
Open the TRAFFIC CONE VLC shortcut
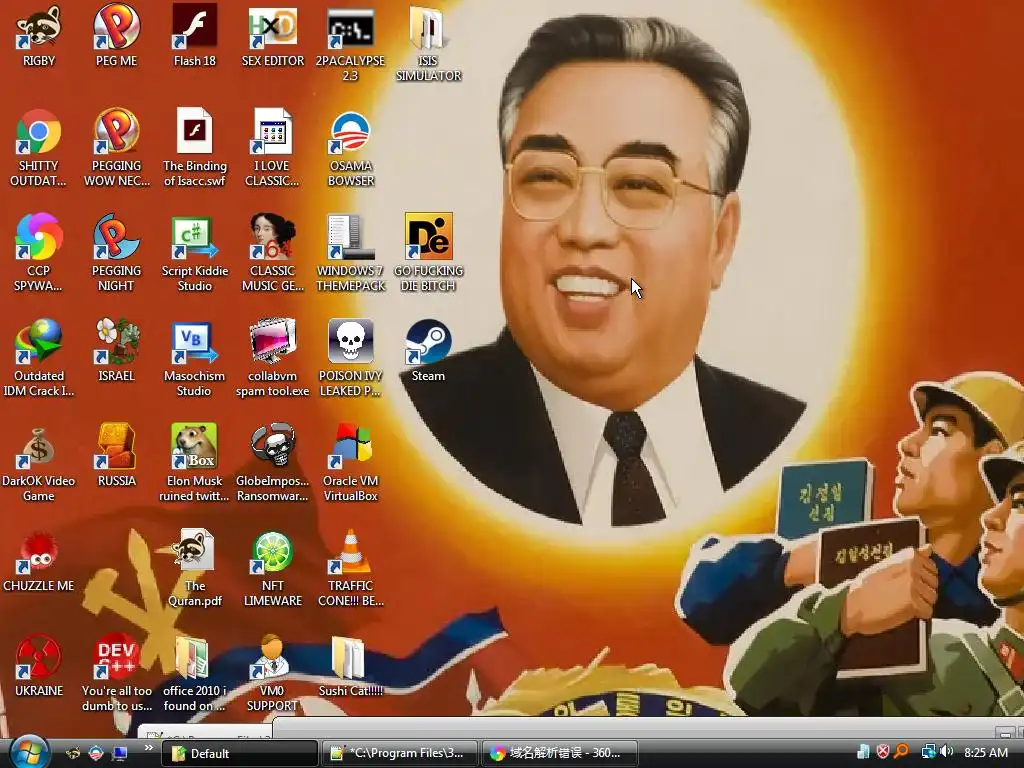click(351, 568)
